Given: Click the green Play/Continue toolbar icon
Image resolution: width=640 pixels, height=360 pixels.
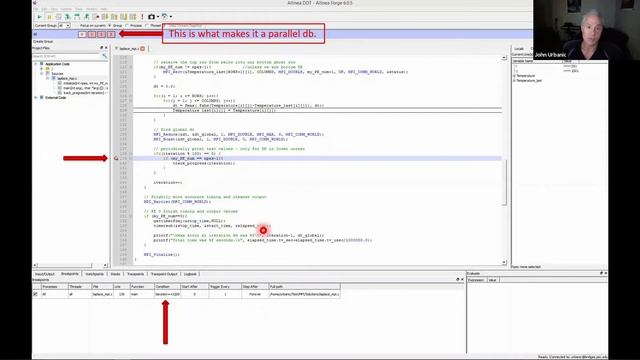Looking at the screenshot, I should pos(40,17).
